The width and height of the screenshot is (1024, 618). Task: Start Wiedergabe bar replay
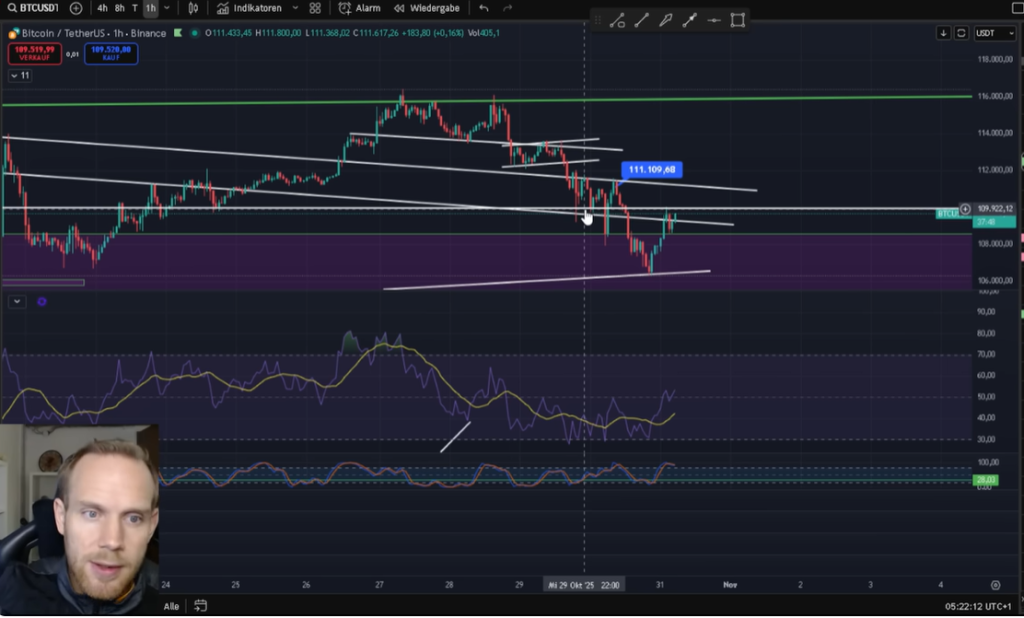pyautogui.click(x=425, y=8)
